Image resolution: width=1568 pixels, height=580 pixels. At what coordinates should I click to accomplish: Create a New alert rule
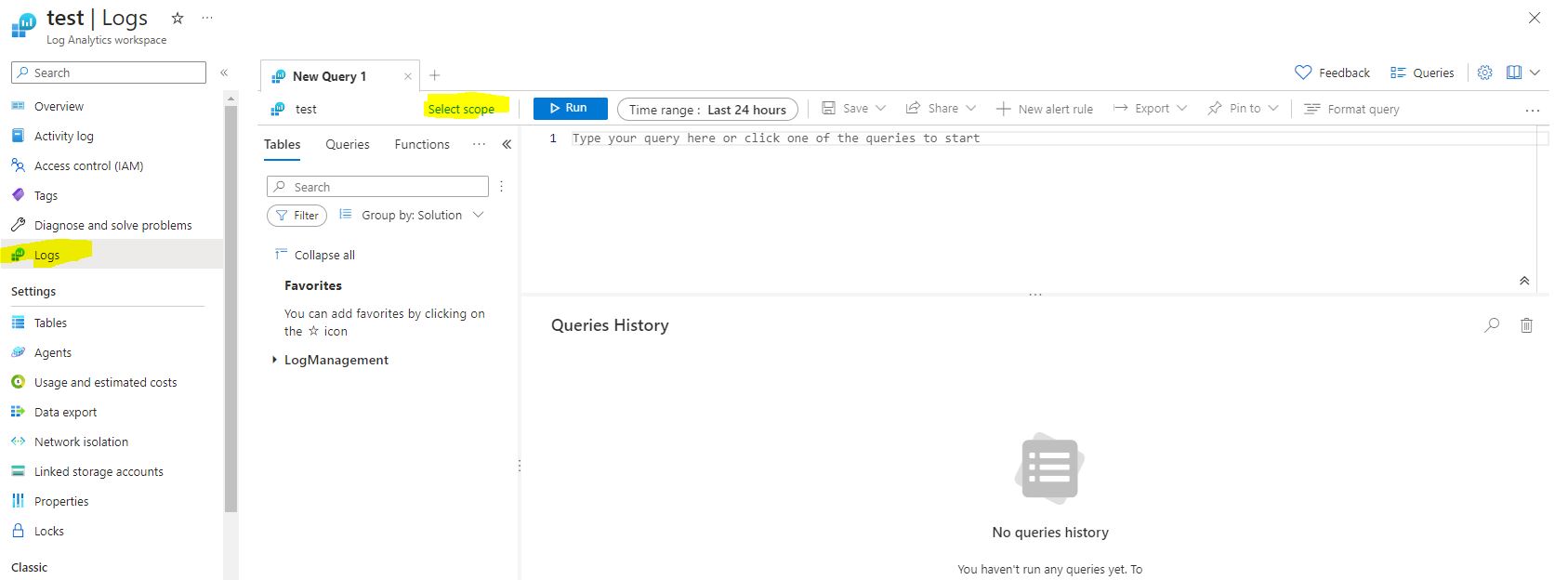[1045, 109]
